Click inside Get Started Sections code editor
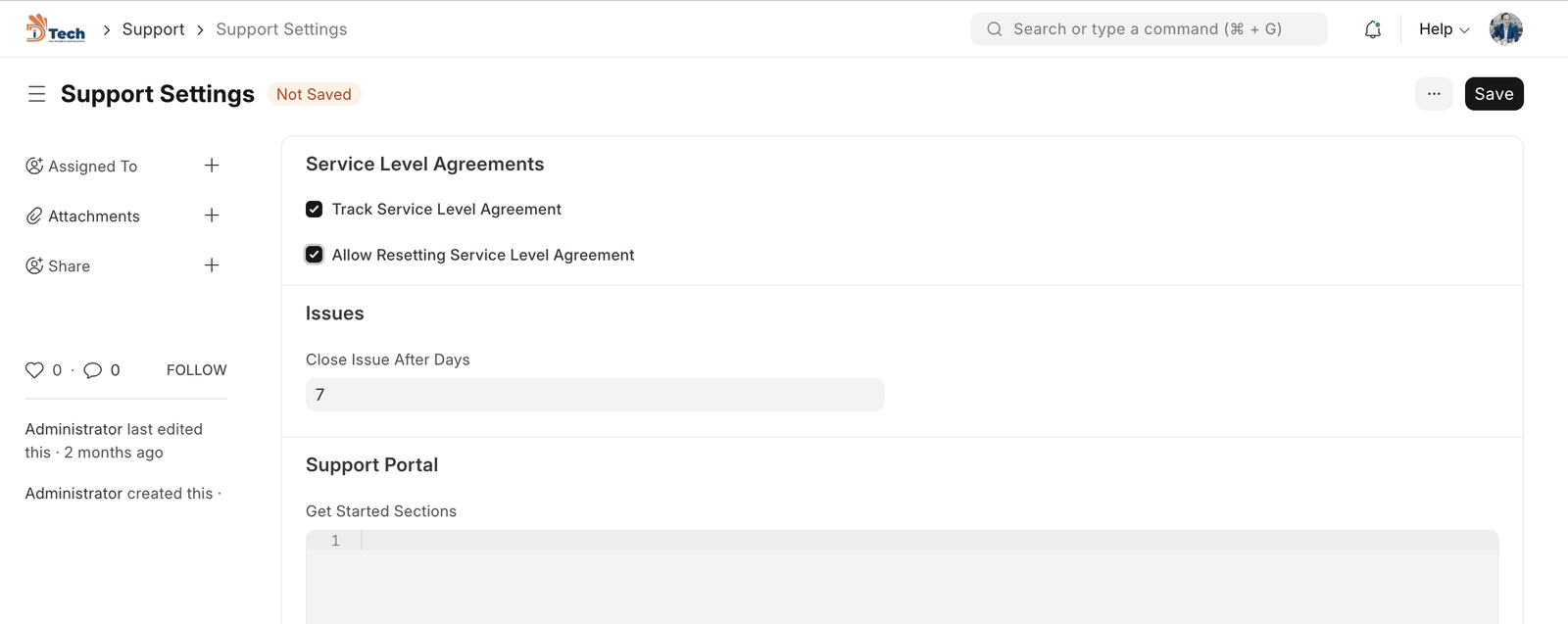Screen dimensions: 1568x624 coord(921,578)
